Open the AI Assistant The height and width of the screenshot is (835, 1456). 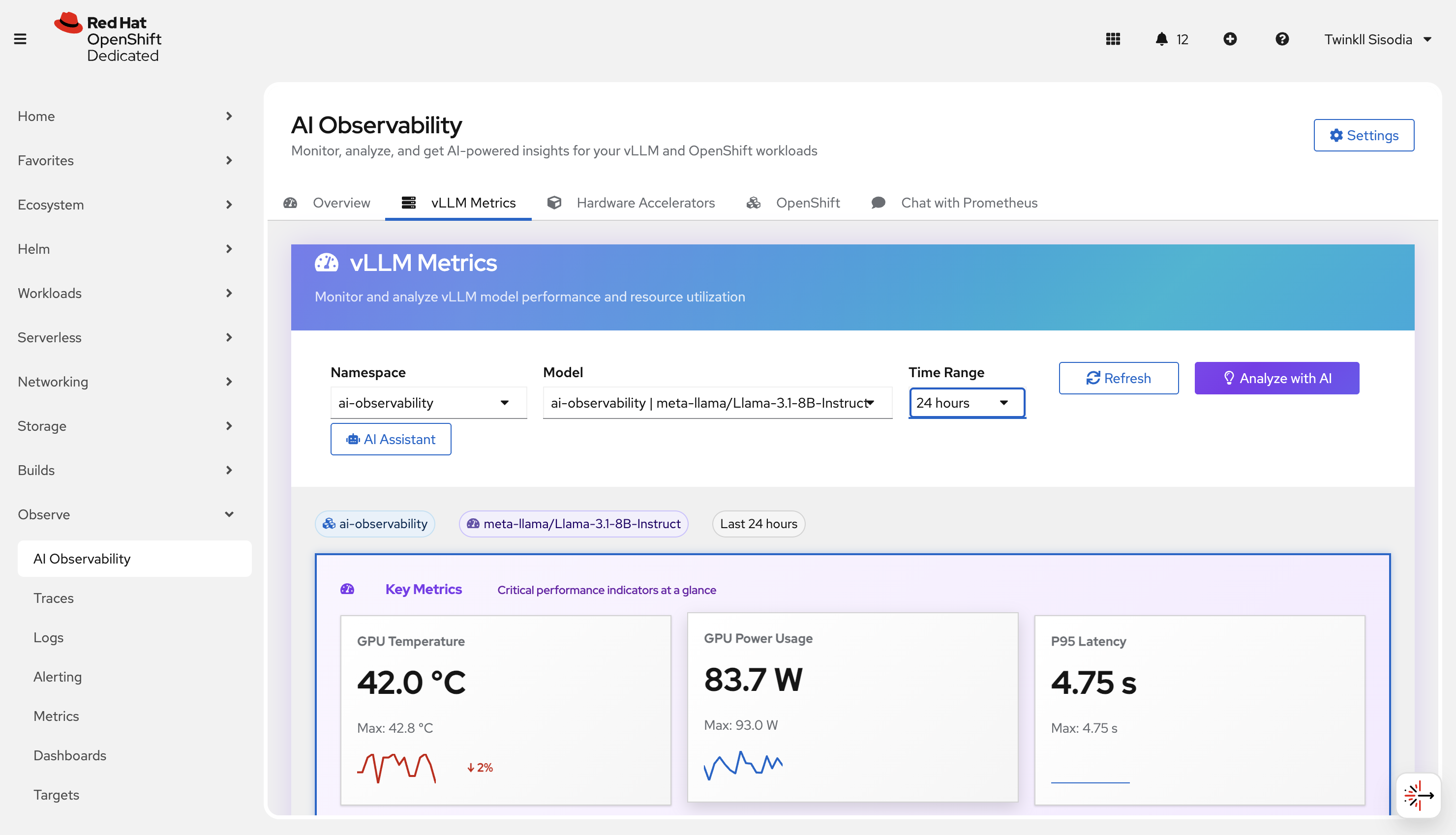coord(391,439)
